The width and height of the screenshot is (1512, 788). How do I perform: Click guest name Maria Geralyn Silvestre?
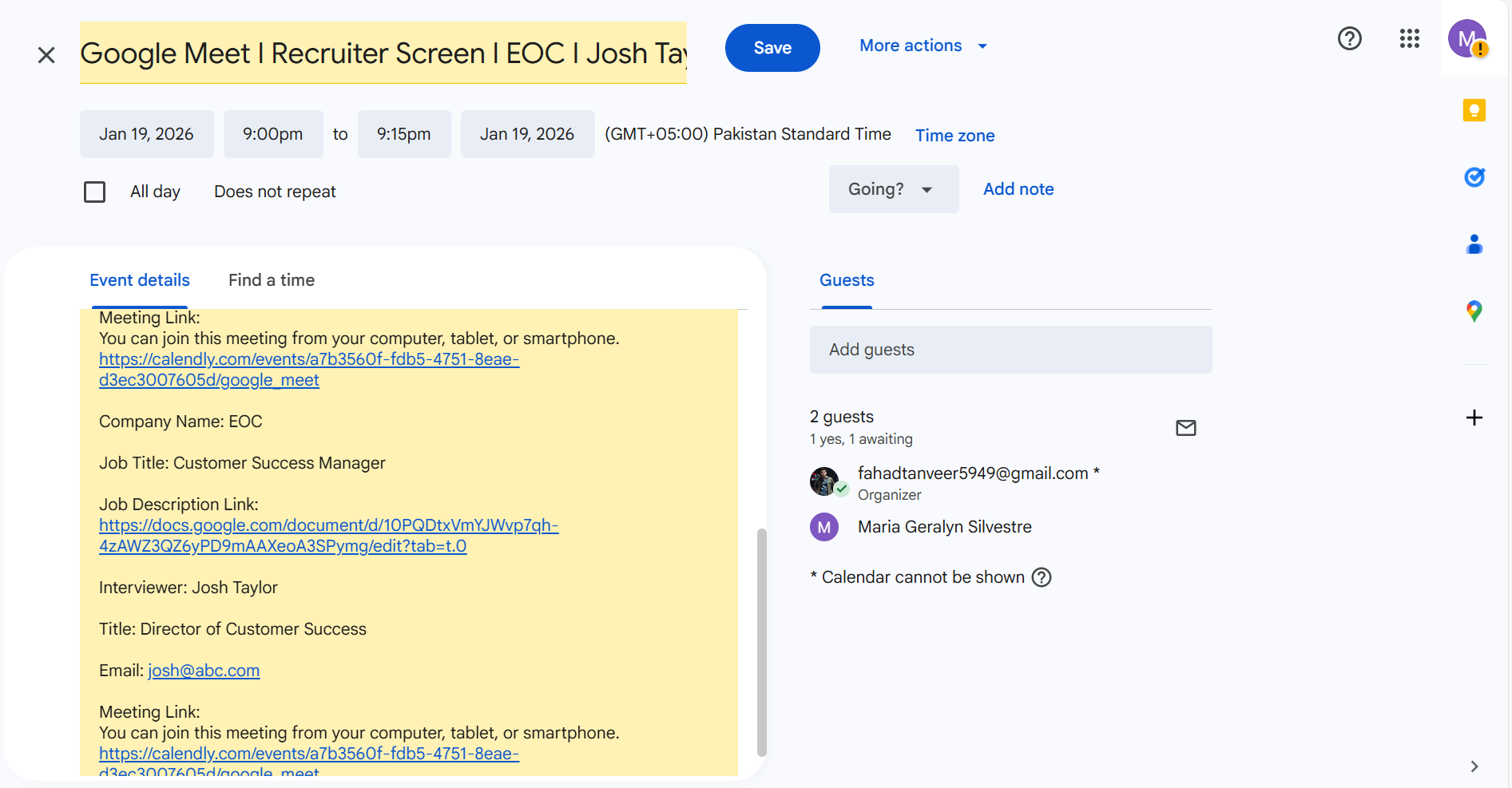[x=945, y=527]
